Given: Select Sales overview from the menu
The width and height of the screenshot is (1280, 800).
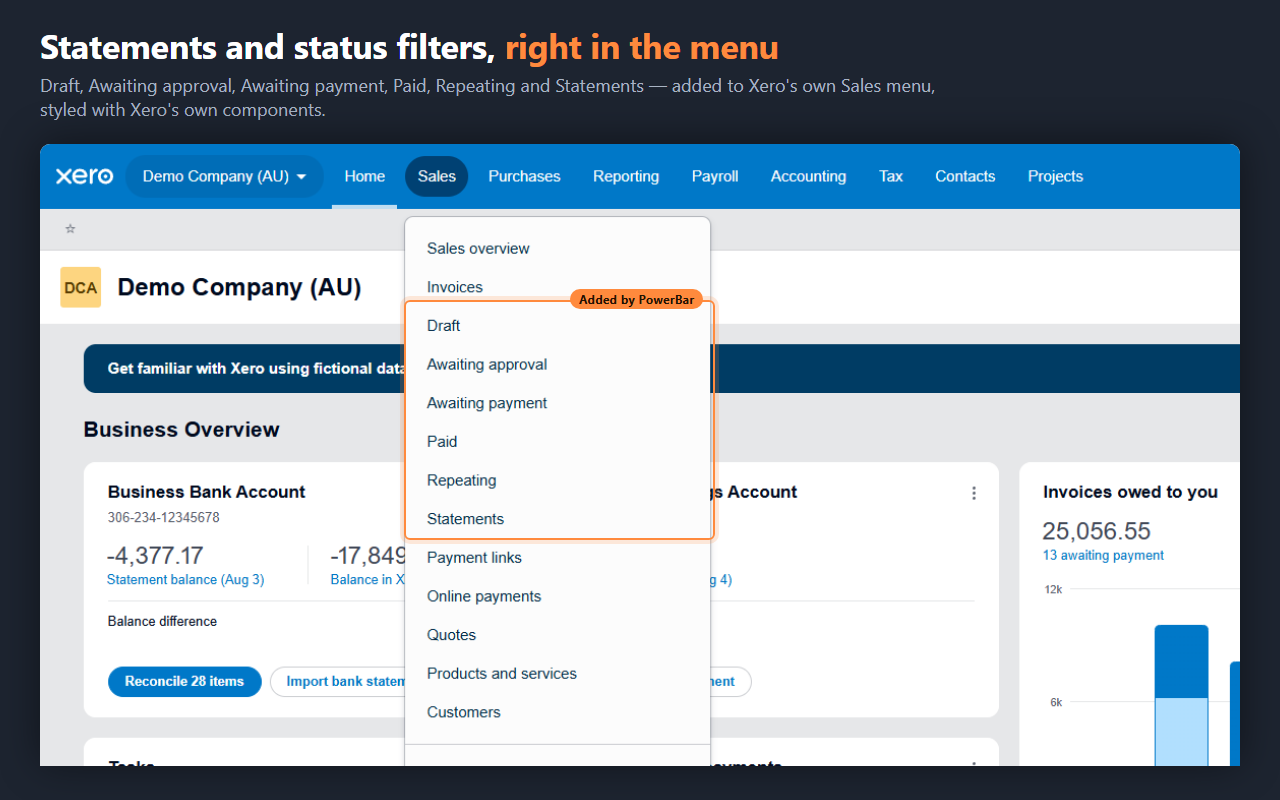Looking at the screenshot, I should 557,249.
